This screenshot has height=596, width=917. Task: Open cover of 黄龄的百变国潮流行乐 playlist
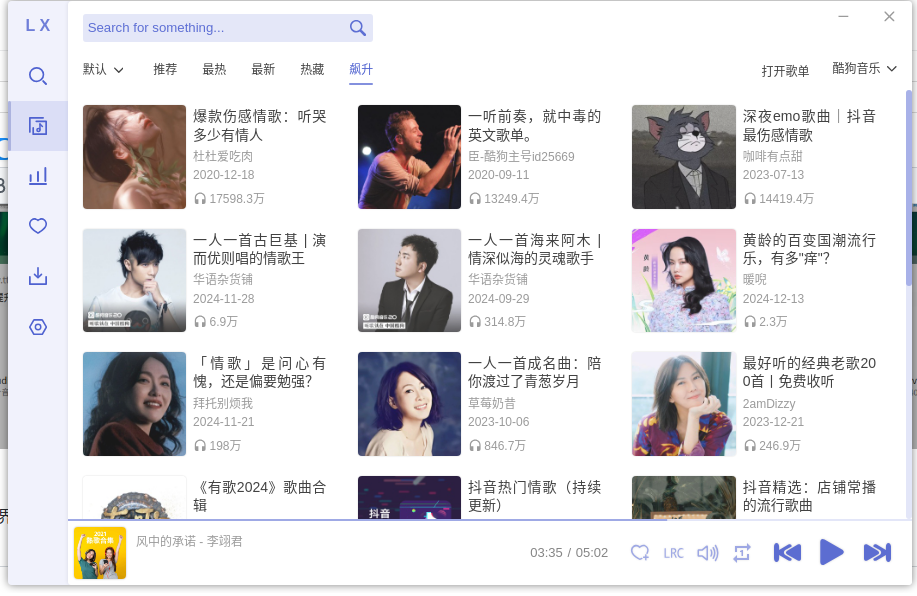coord(684,280)
